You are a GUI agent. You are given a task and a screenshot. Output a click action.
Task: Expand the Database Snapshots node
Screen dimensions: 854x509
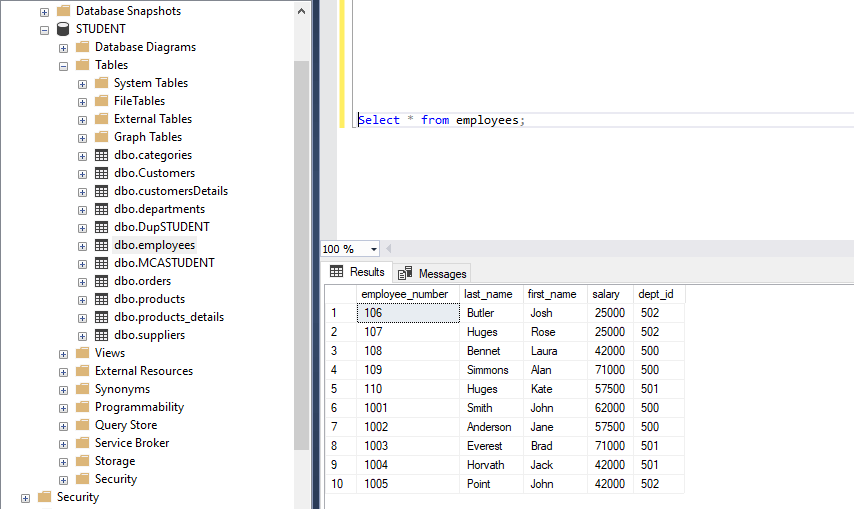click(x=45, y=12)
